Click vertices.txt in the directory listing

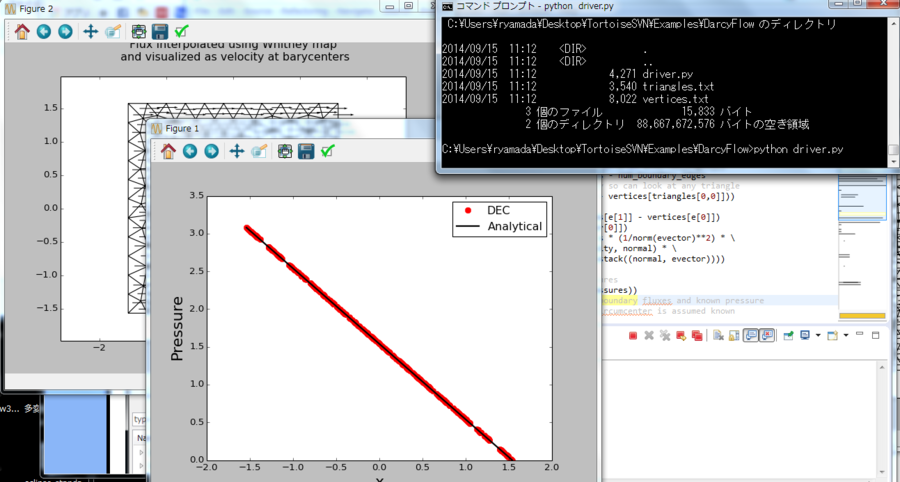[676, 99]
